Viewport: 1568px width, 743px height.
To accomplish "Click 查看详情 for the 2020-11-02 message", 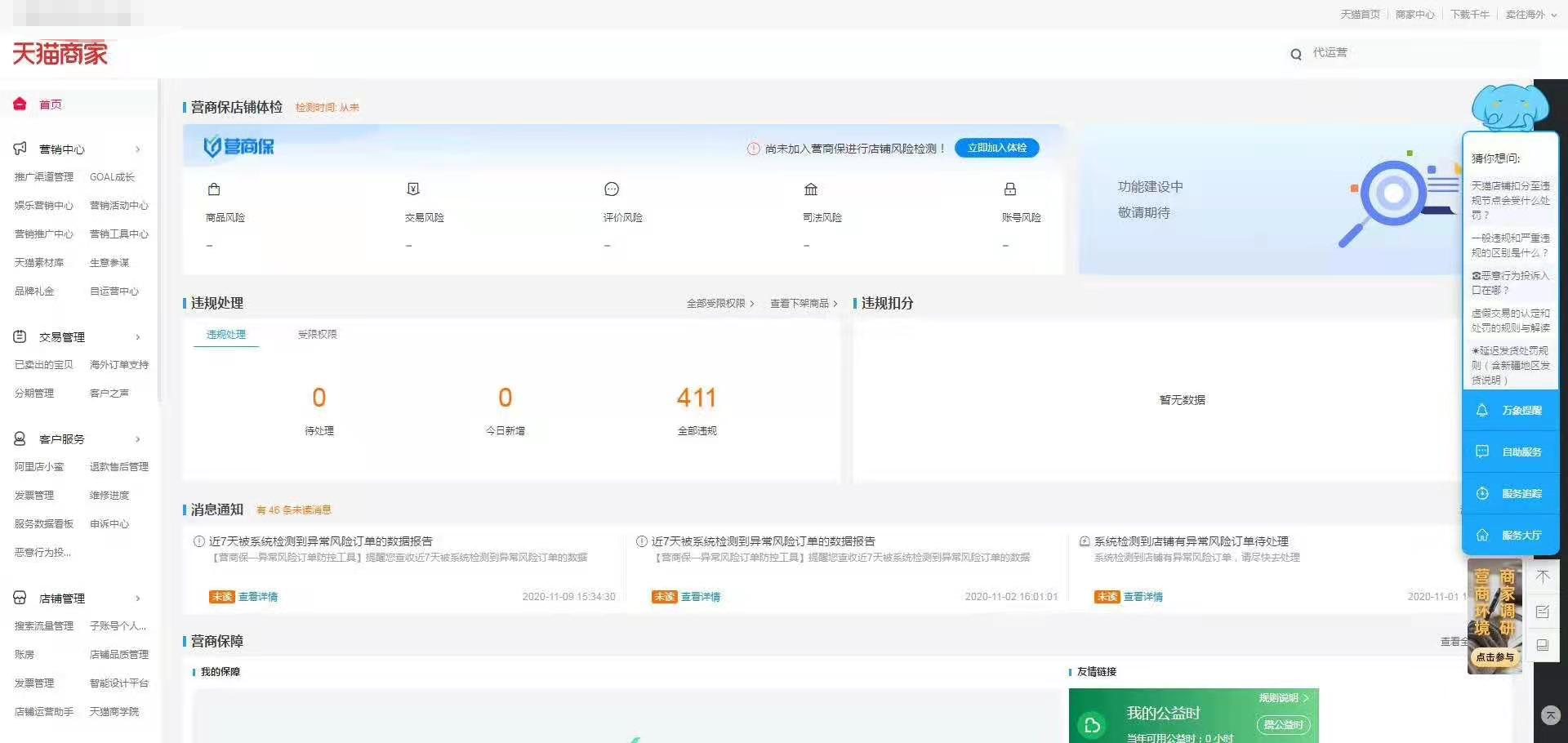I will [x=701, y=597].
